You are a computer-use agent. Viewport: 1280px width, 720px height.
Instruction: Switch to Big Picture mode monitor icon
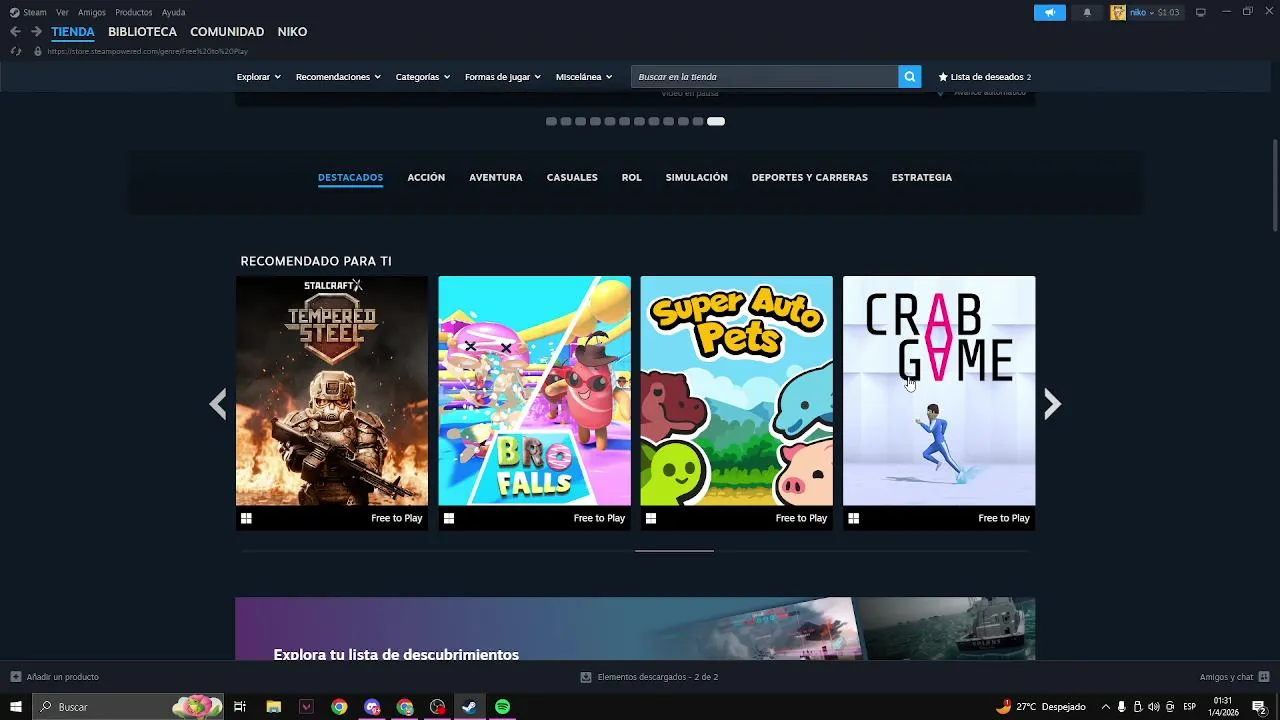(x=1201, y=12)
